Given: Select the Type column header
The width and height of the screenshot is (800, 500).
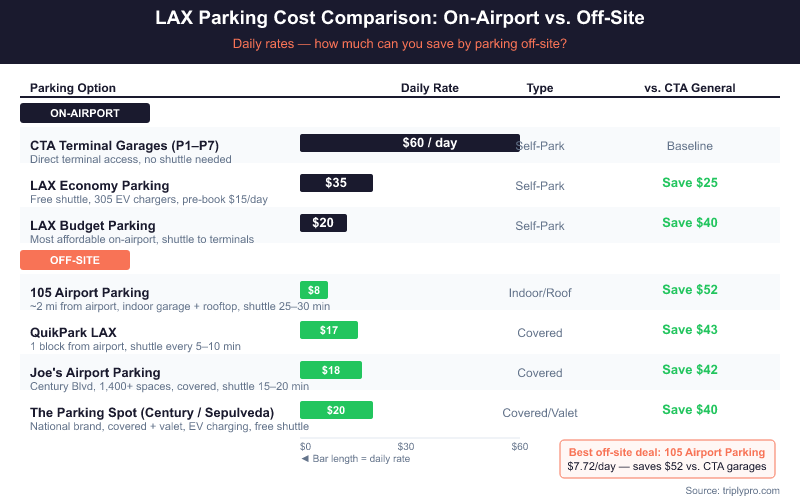Looking at the screenshot, I should (x=540, y=88).
